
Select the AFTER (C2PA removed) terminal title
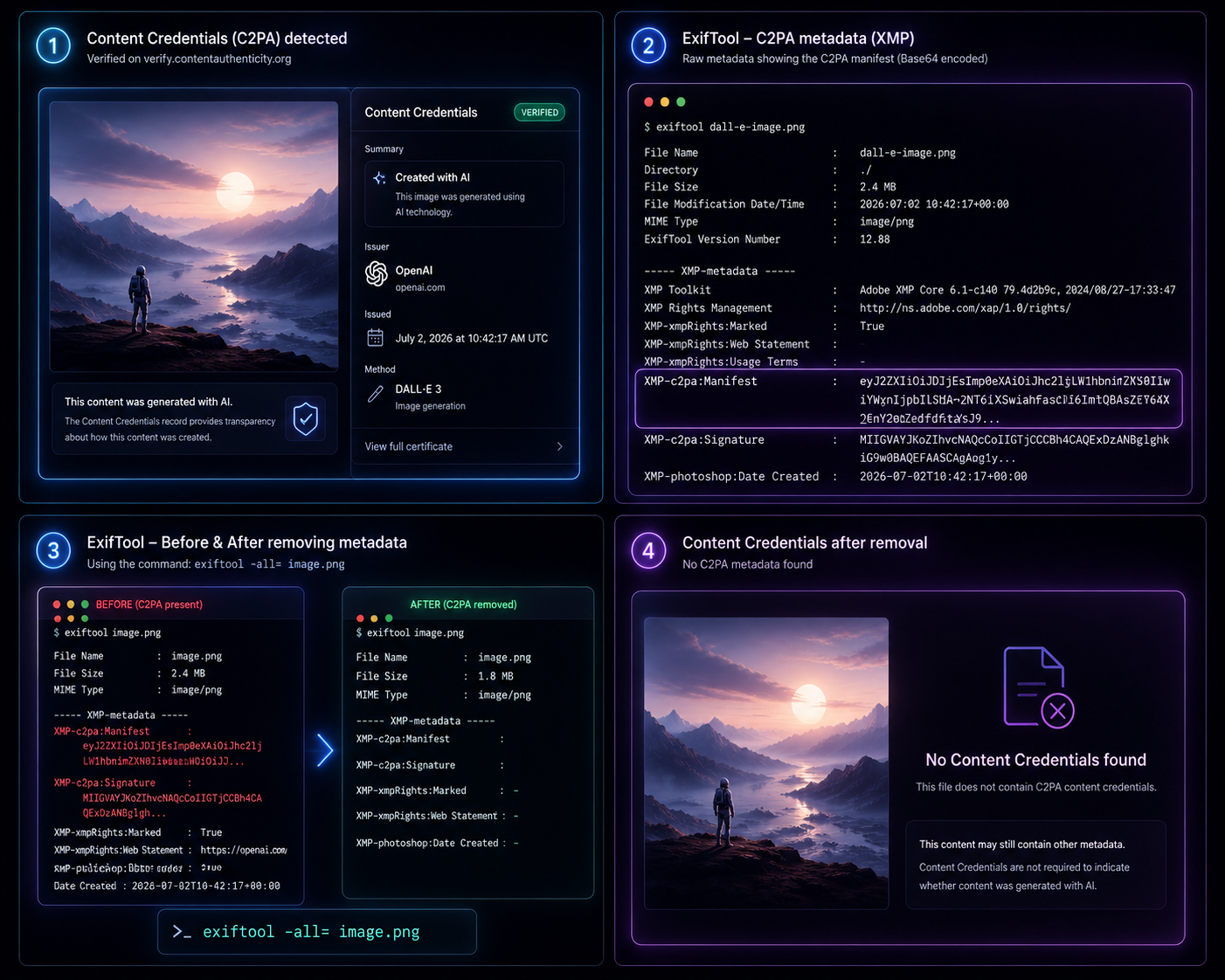(463, 604)
